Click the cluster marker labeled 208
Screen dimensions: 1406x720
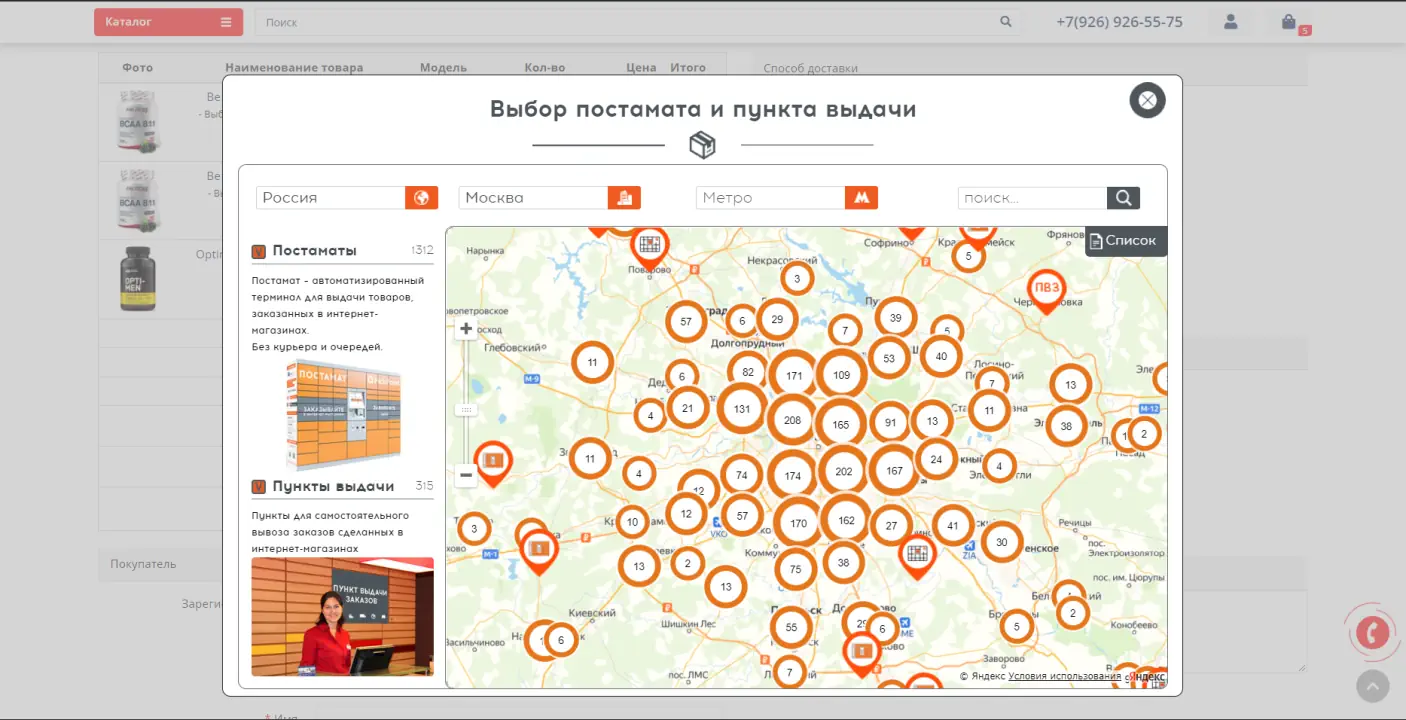point(792,420)
